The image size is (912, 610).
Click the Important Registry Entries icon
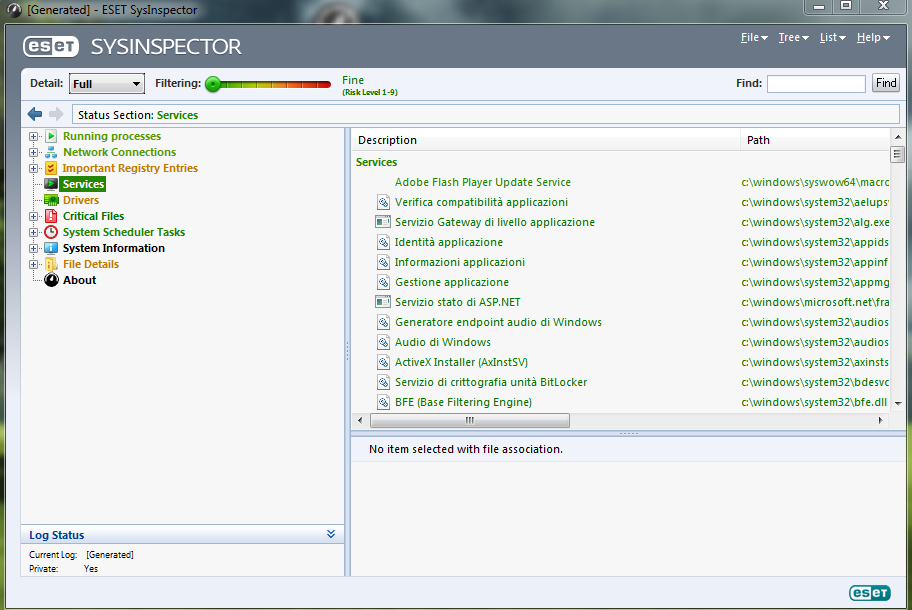[x=51, y=168]
